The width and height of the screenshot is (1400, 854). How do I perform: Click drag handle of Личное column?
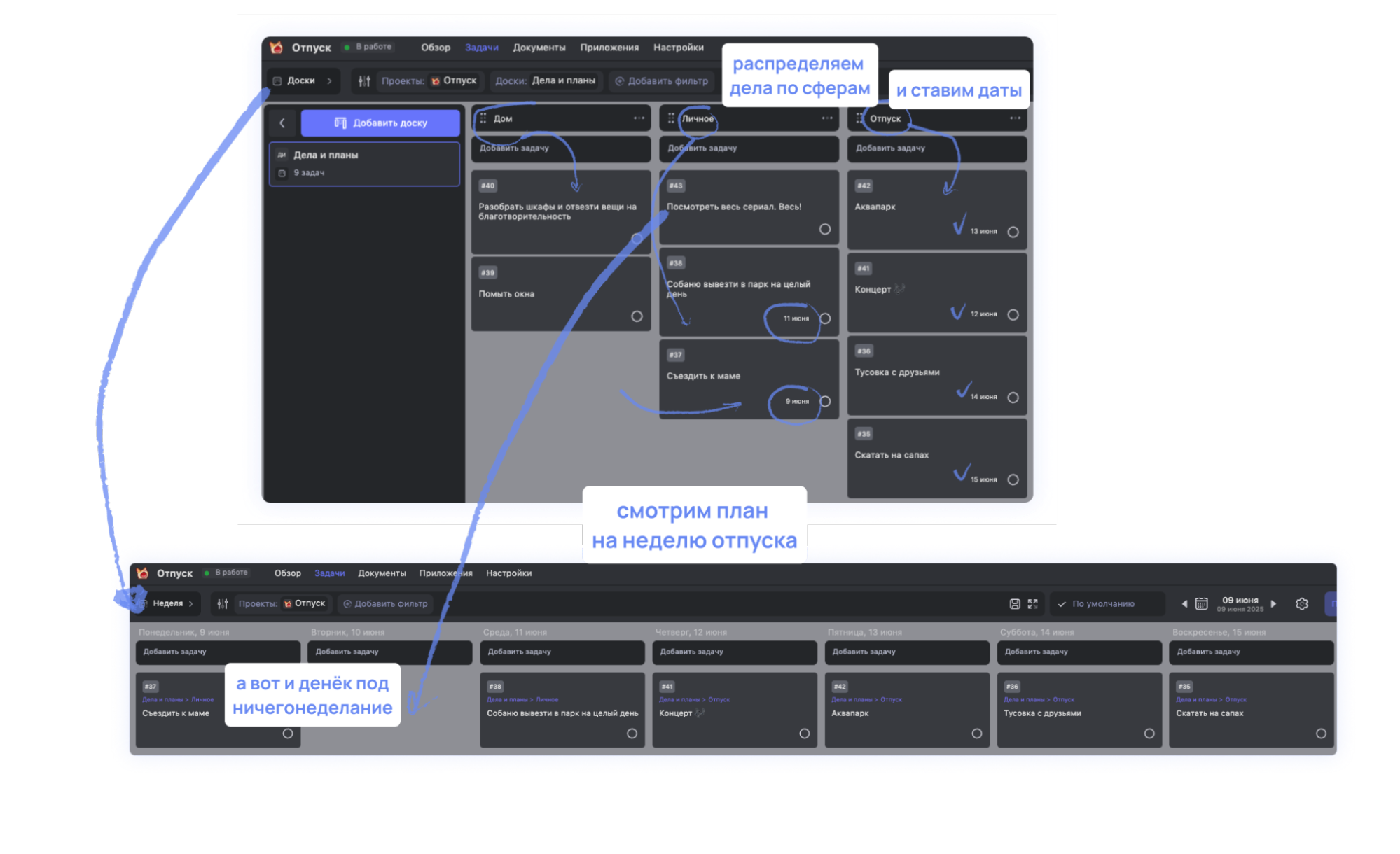(671, 118)
